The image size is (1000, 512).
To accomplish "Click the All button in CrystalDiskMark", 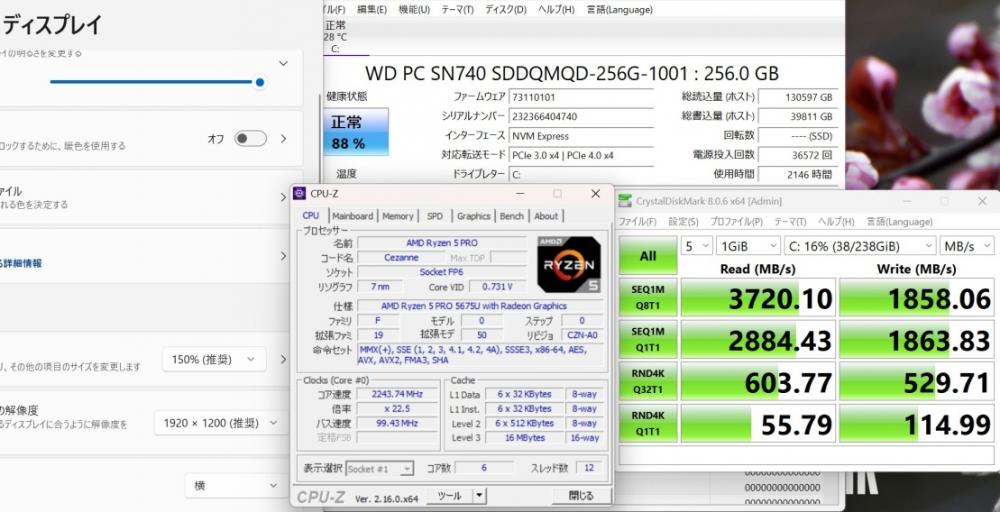I will (647, 256).
